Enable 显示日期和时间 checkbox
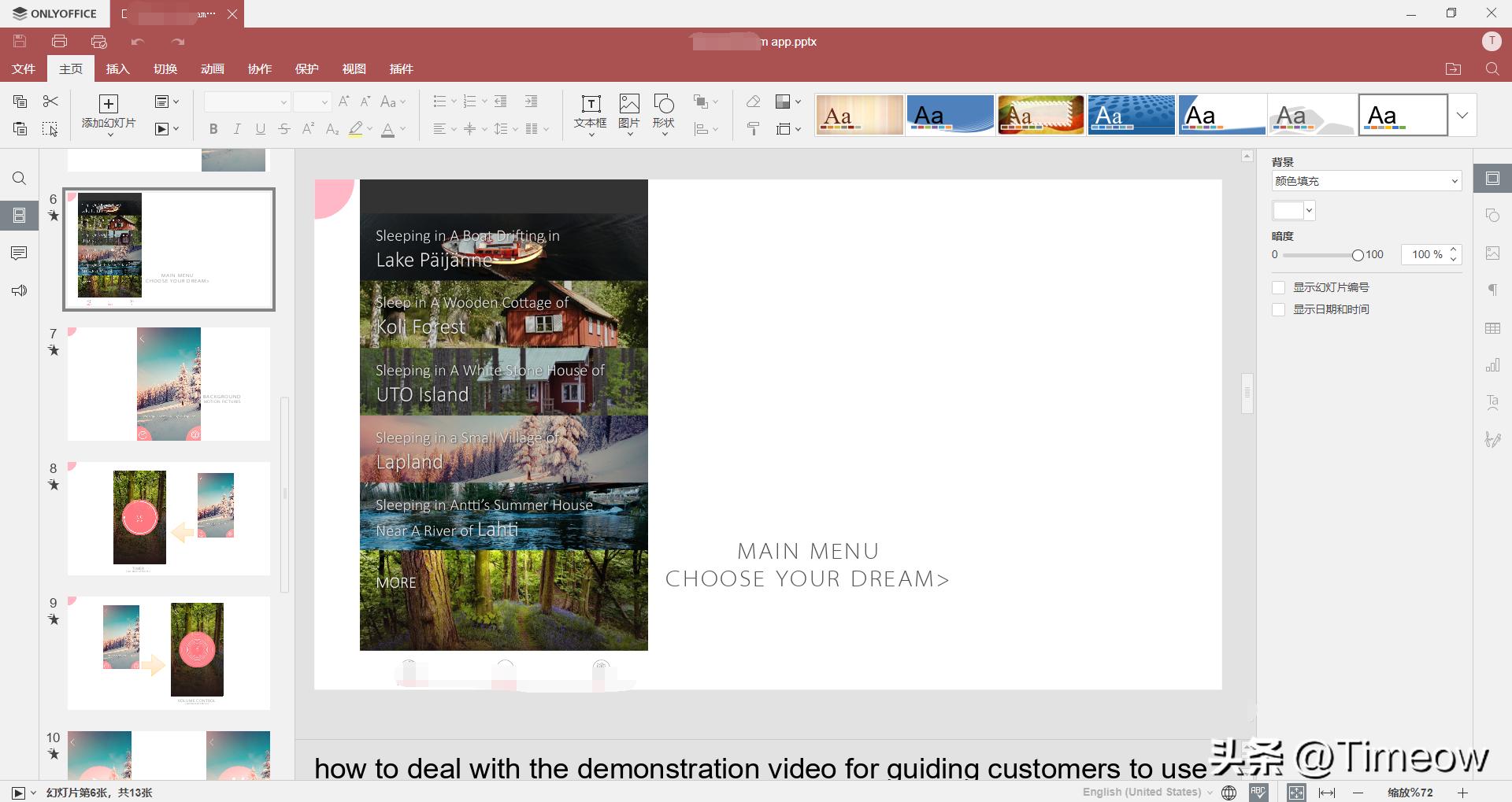 [x=1279, y=310]
